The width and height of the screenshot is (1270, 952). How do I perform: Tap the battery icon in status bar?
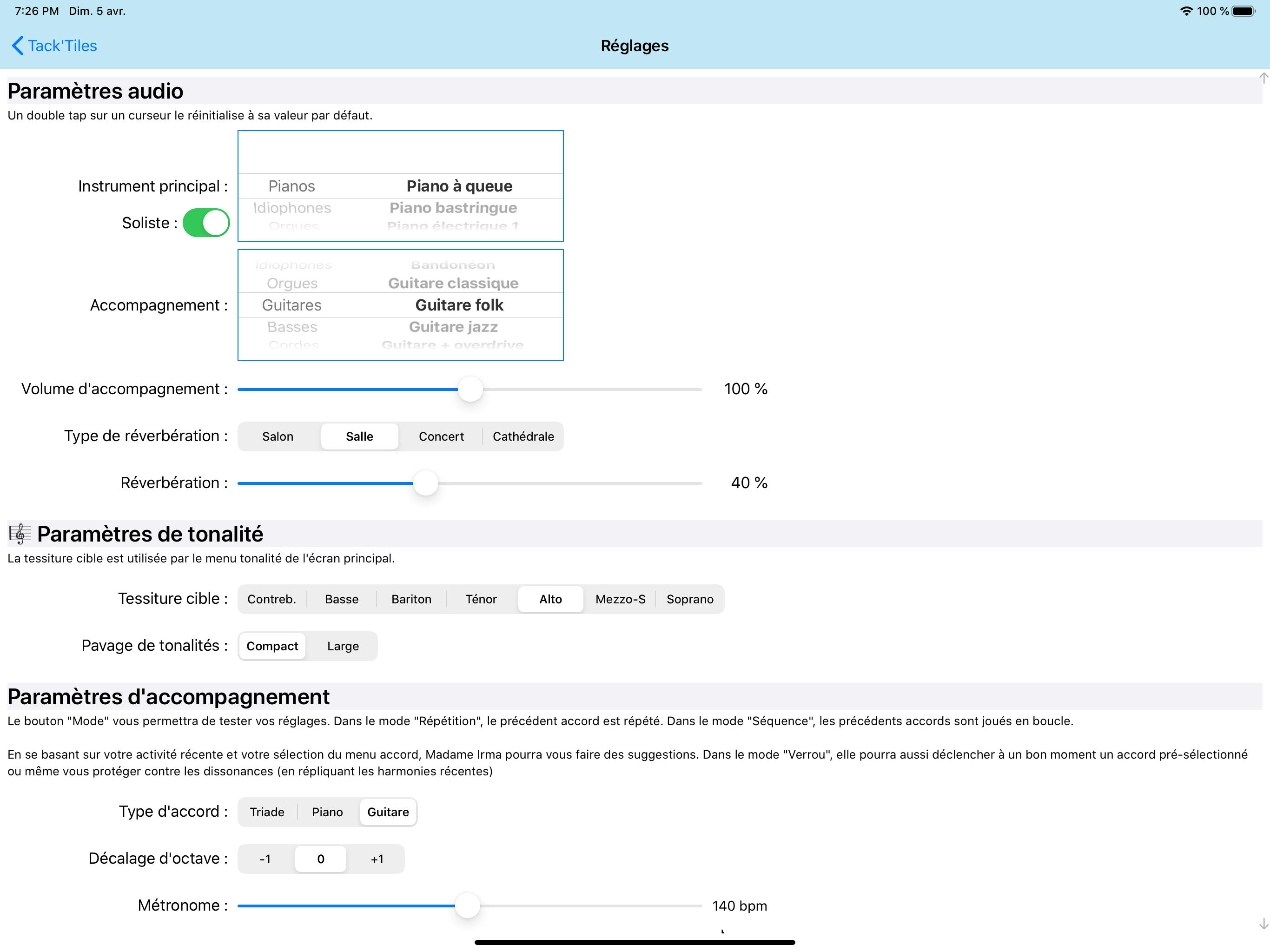(x=1244, y=11)
